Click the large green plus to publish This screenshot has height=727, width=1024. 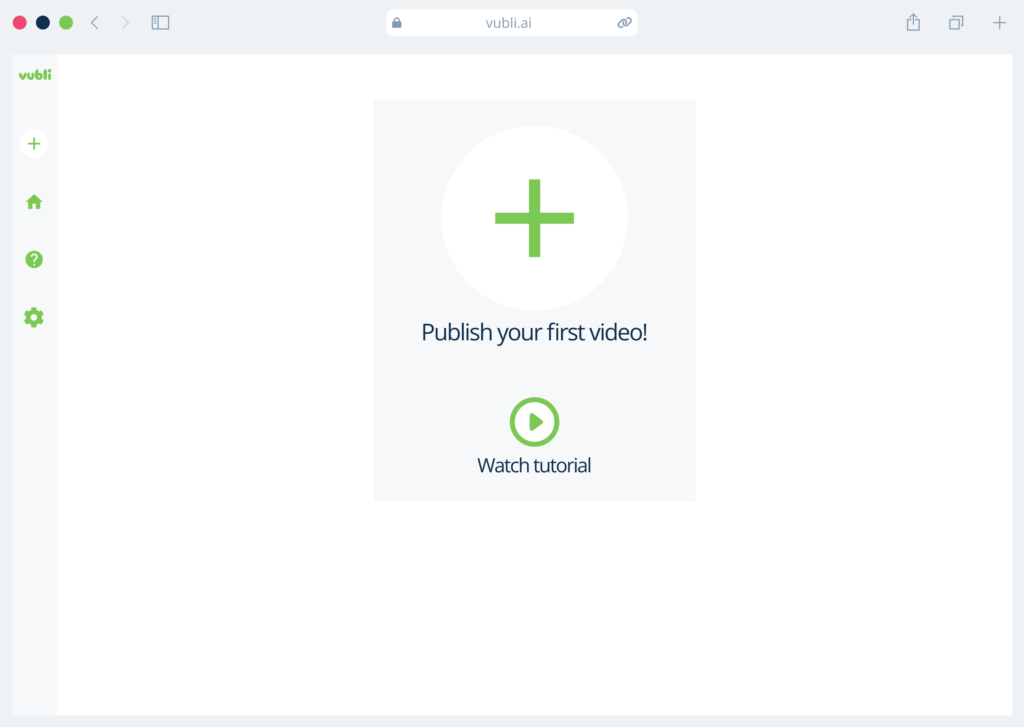pyautogui.click(x=534, y=217)
